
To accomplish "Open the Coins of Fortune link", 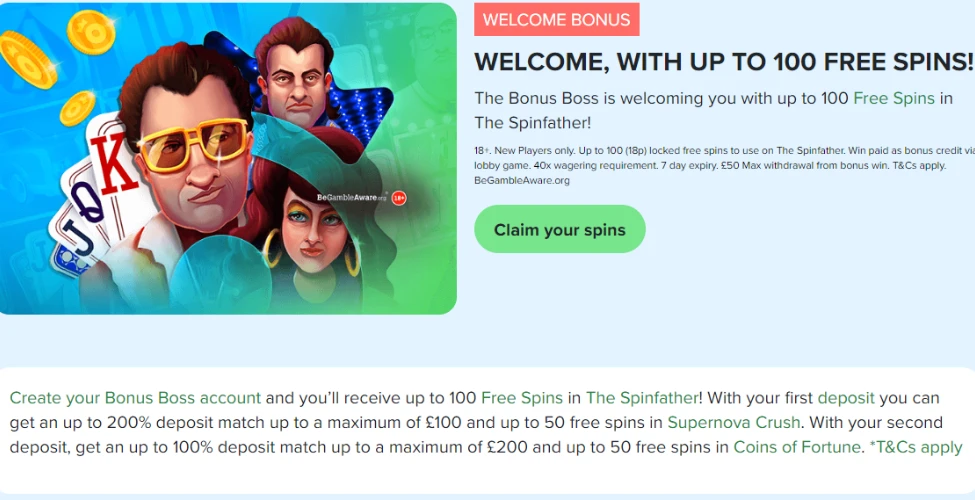I will [x=797, y=447].
